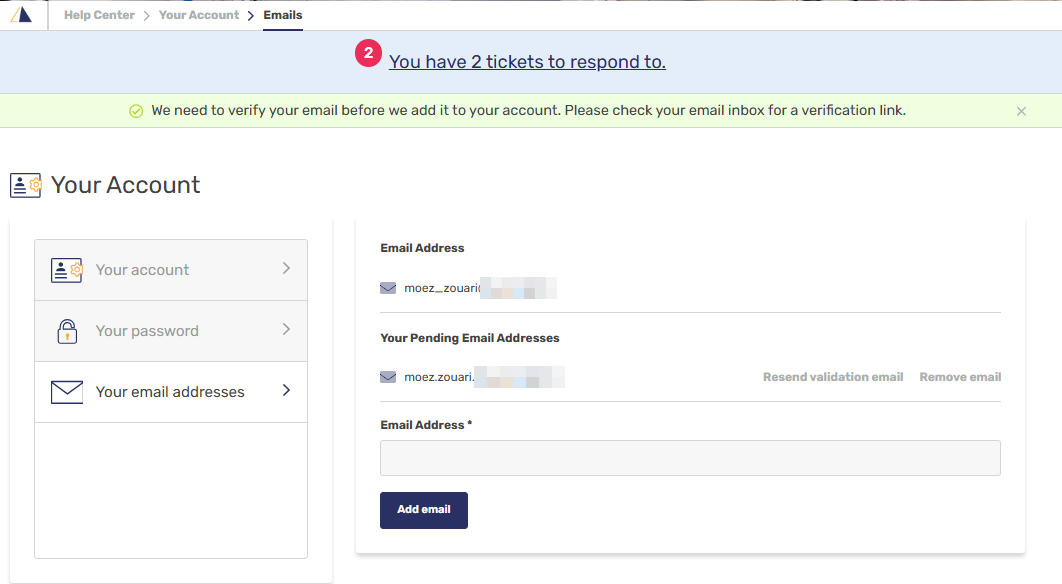Select the envelope icon next to the pending email
Viewport: 1062px width, 584px height.
pyautogui.click(x=388, y=377)
